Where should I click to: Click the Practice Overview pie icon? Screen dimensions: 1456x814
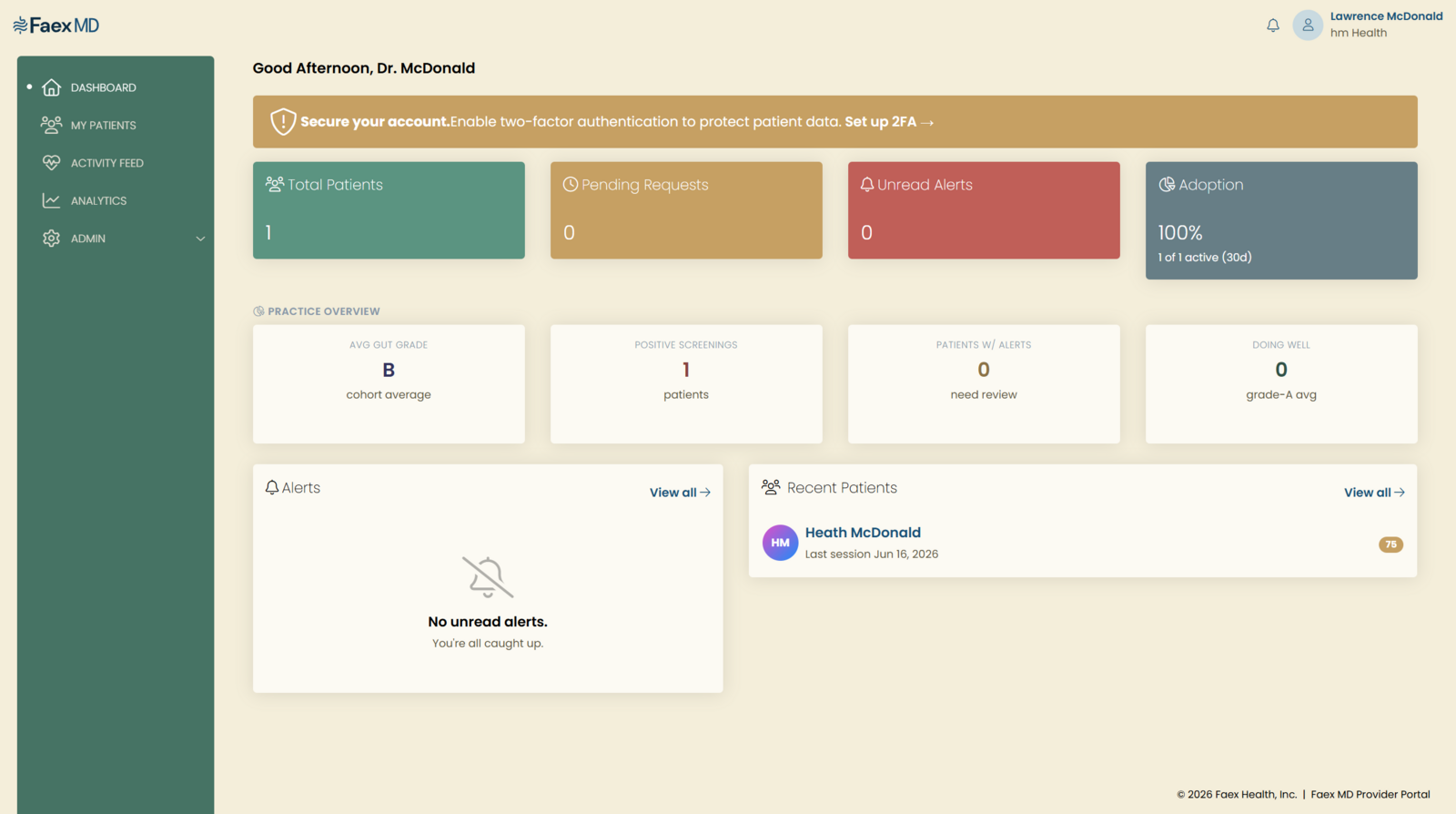tap(258, 311)
